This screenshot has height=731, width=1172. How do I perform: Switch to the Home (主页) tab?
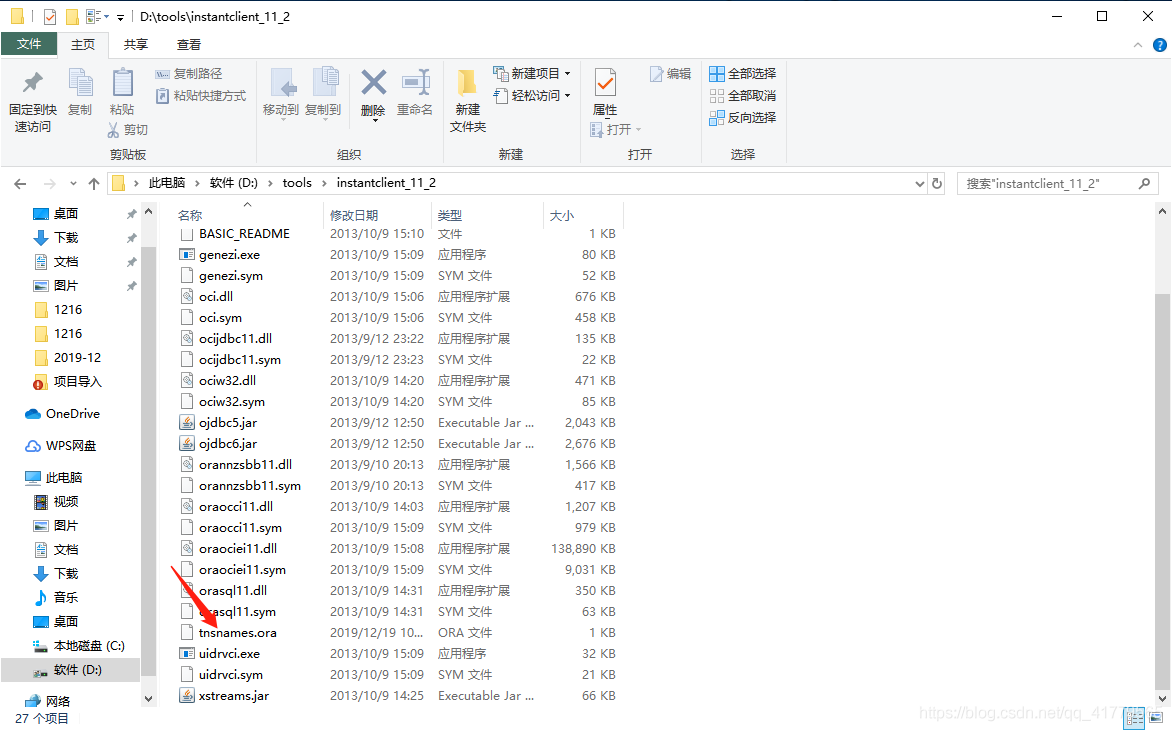coord(83,45)
